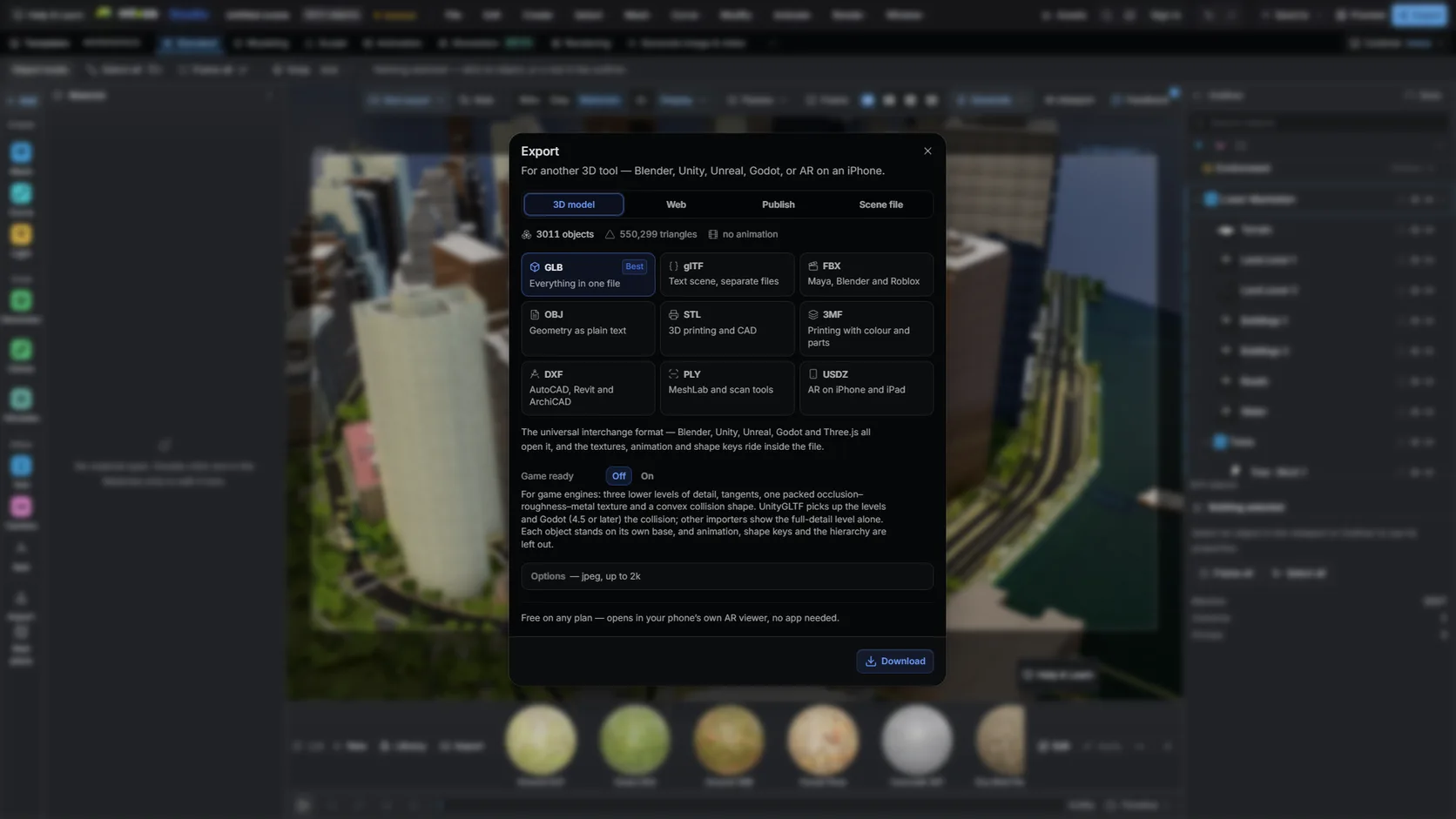
Task: Open the Web export tab
Action: click(x=676, y=205)
